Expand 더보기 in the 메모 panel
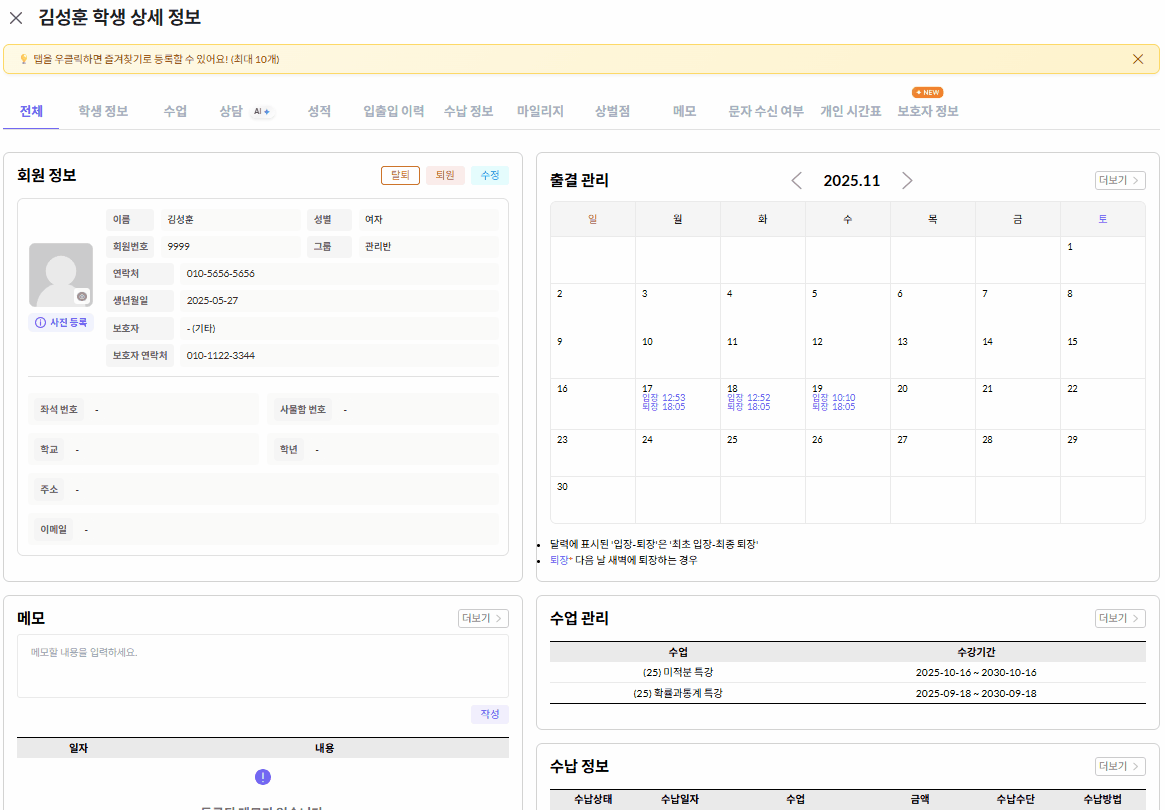Screen dimensions: 1165x810 pos(483,619)
